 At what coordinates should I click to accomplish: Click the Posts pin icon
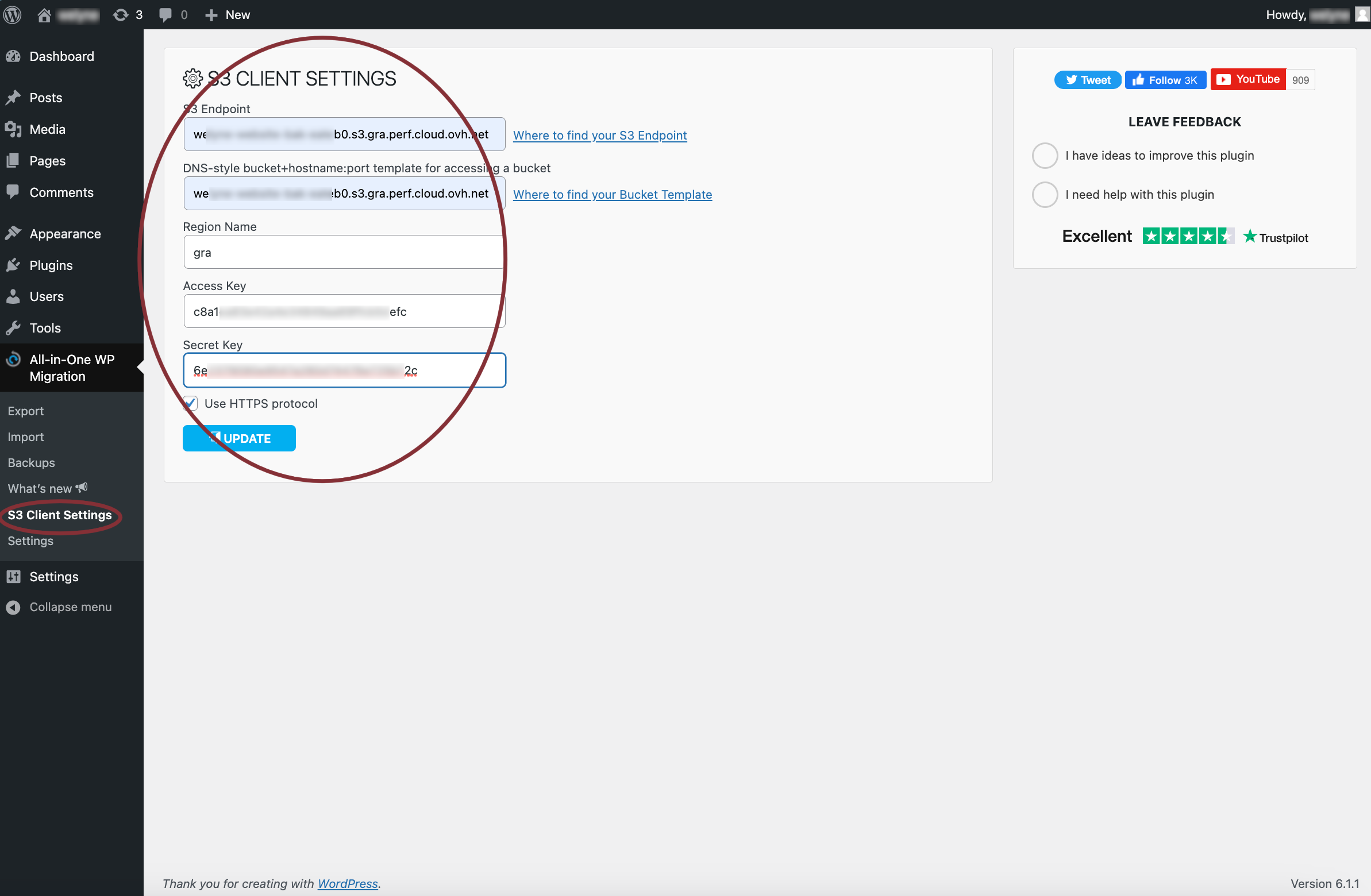(13, 97)
